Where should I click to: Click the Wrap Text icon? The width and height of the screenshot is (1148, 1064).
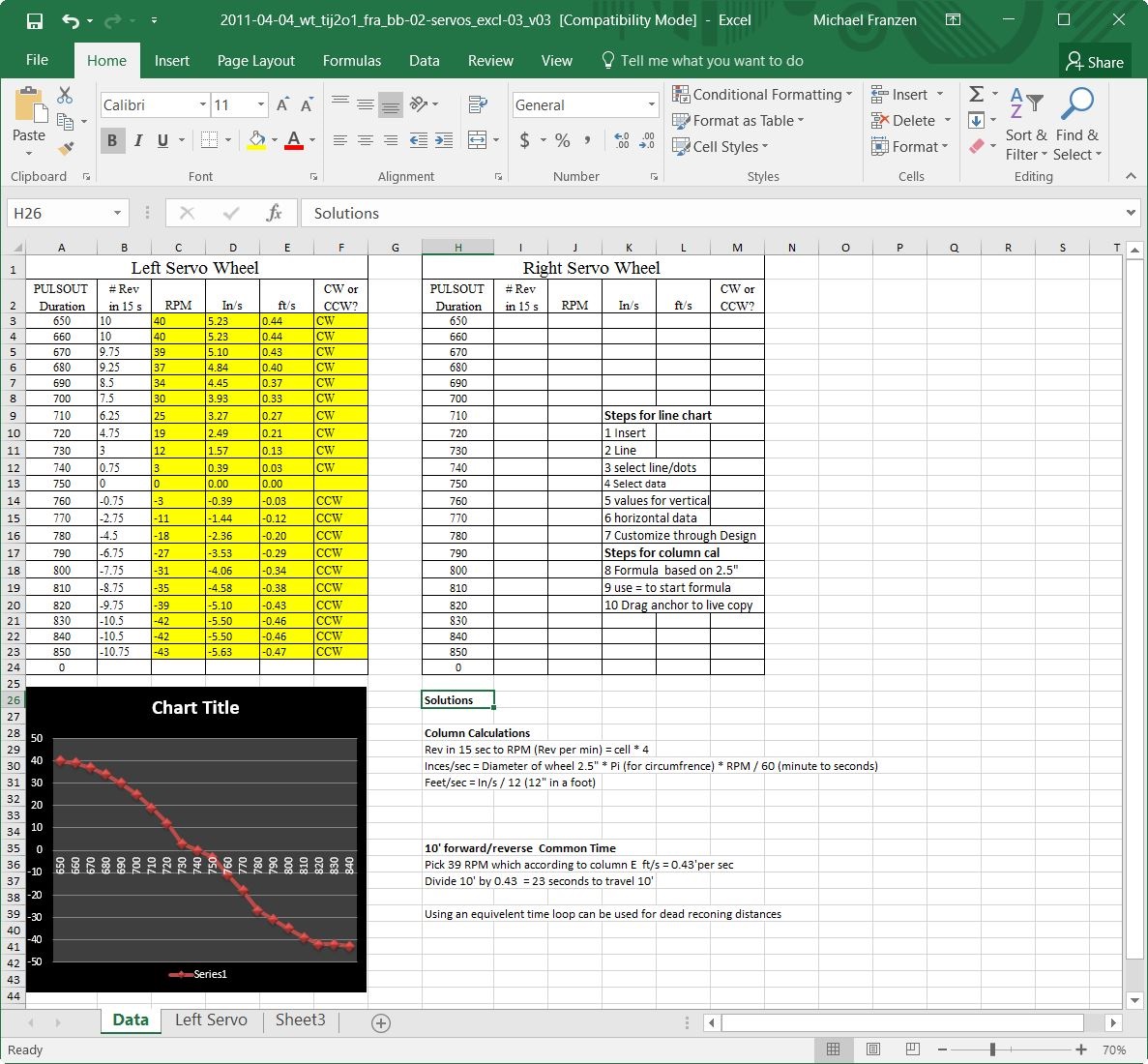point(478,104)
